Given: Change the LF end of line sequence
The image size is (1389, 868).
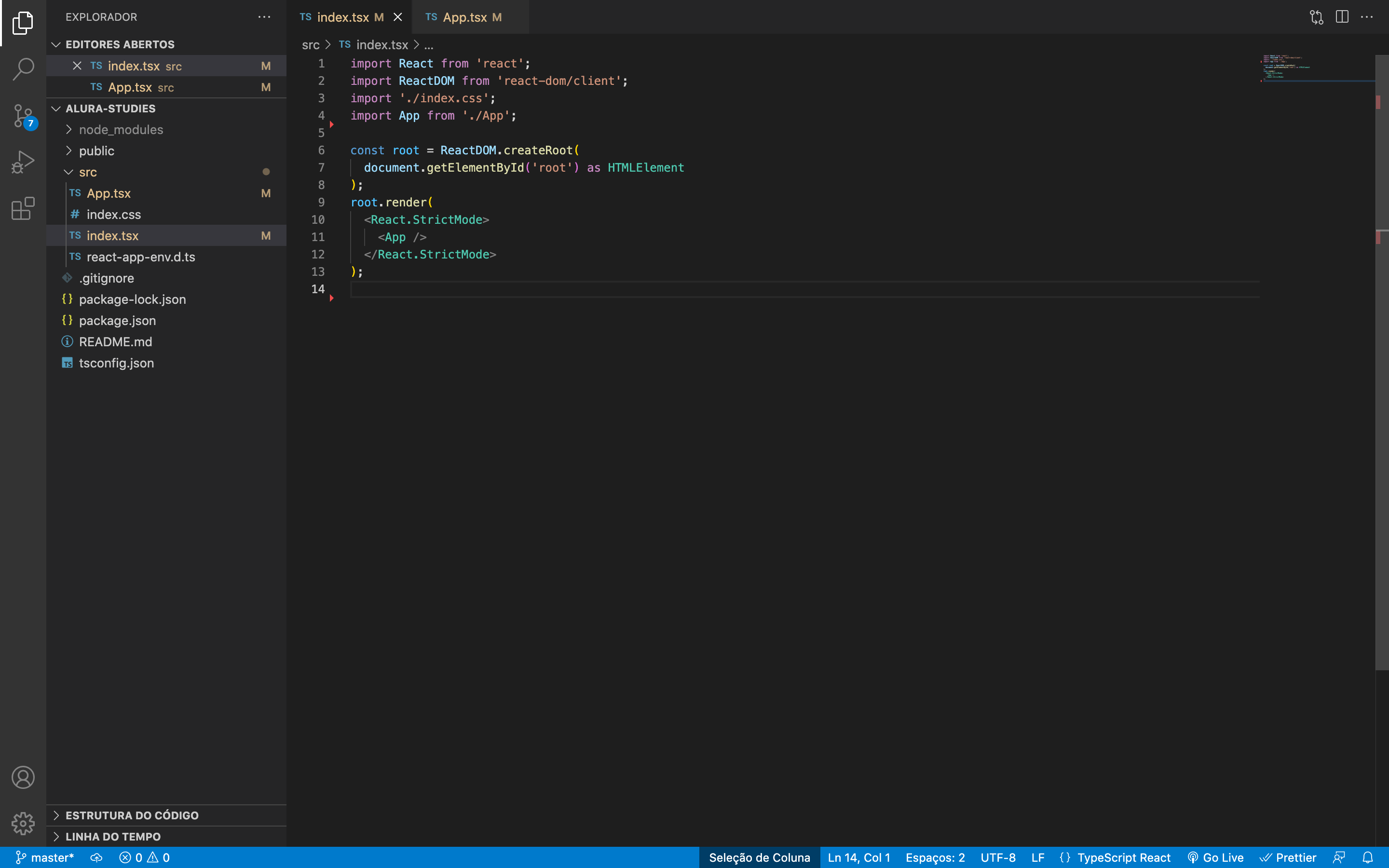Looking at the screenshot, I should pos(1038,858).
